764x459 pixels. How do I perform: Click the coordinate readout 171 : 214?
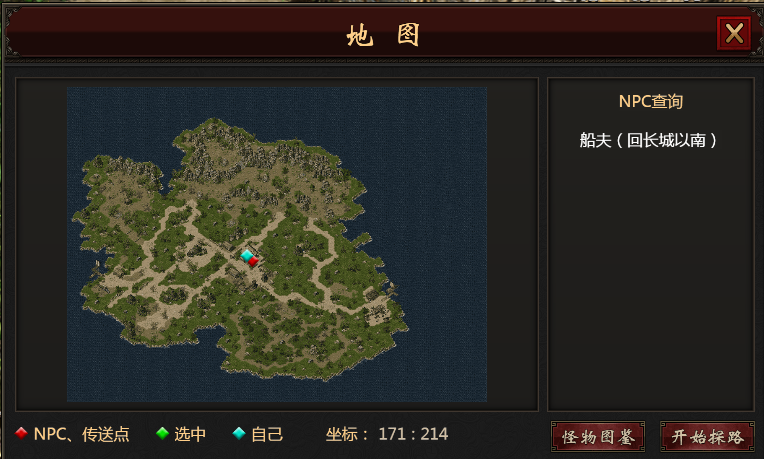(413, 434)
